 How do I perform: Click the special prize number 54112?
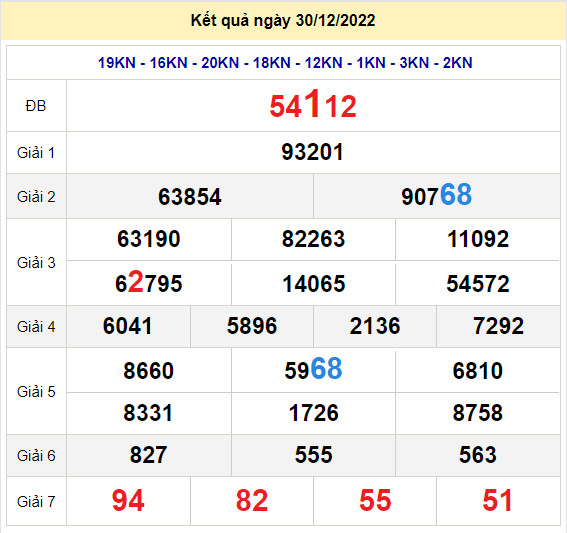click(313, 105)
